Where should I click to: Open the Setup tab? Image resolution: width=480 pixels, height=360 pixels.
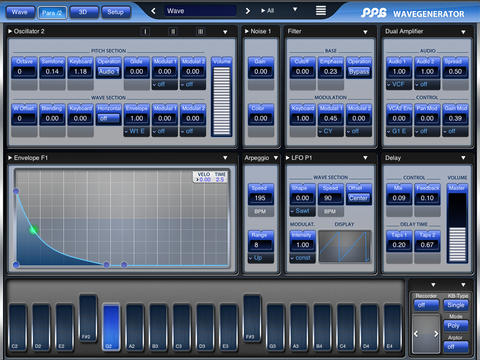115,12
